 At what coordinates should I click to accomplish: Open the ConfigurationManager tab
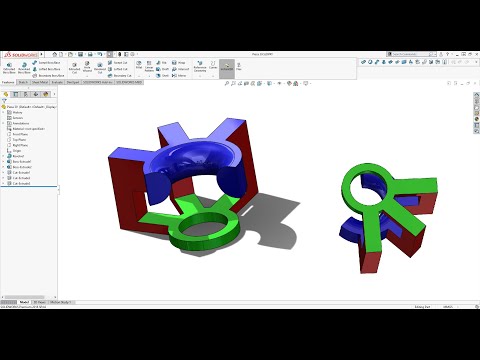tap(26, 94)
